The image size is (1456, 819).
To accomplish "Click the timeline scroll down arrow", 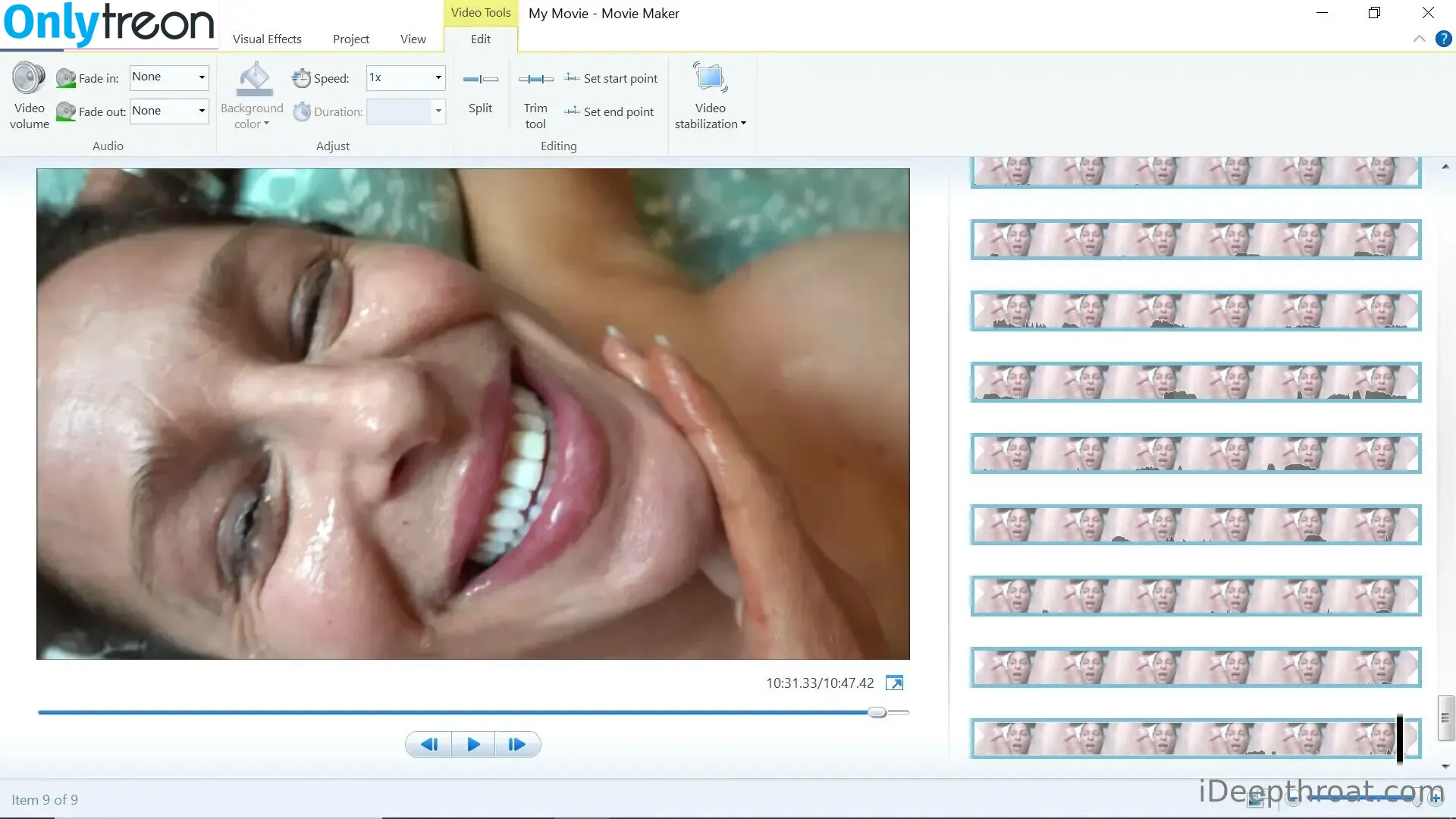I will click(x=1445, y=767).
